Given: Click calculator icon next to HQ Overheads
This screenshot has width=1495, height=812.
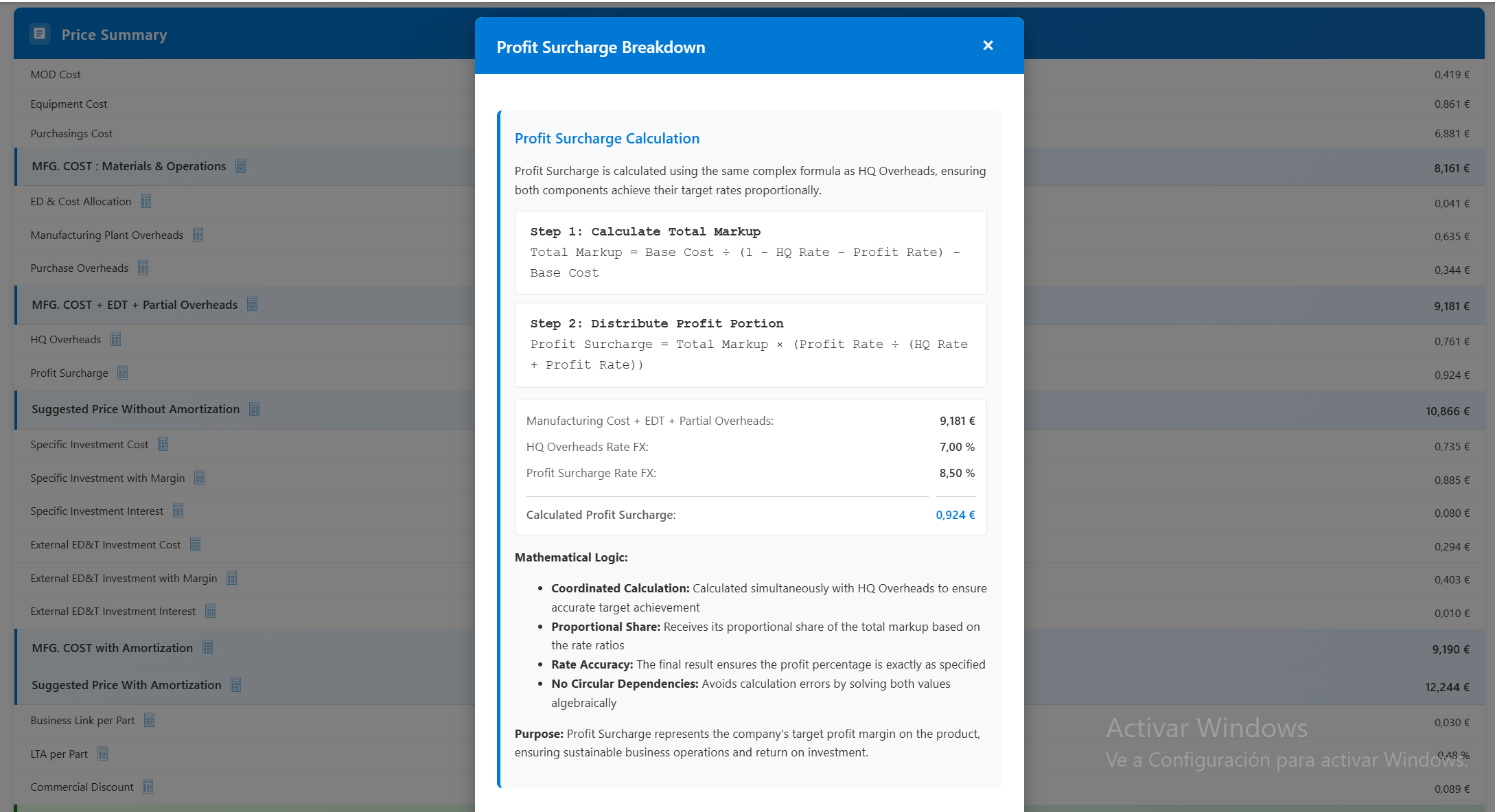Looking at the screenshot, I should click(116, 339).
